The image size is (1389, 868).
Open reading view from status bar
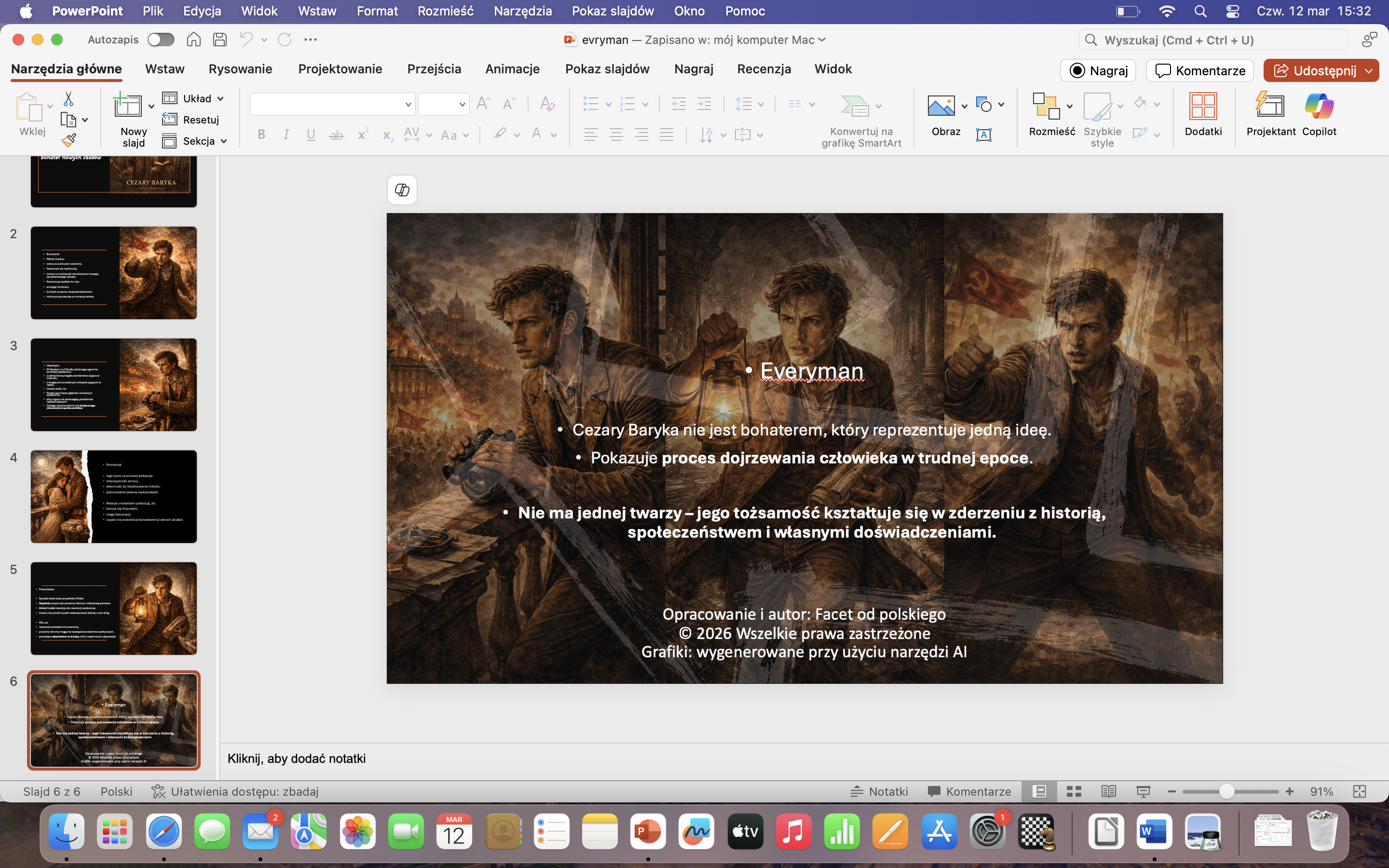coord(1108,792)
